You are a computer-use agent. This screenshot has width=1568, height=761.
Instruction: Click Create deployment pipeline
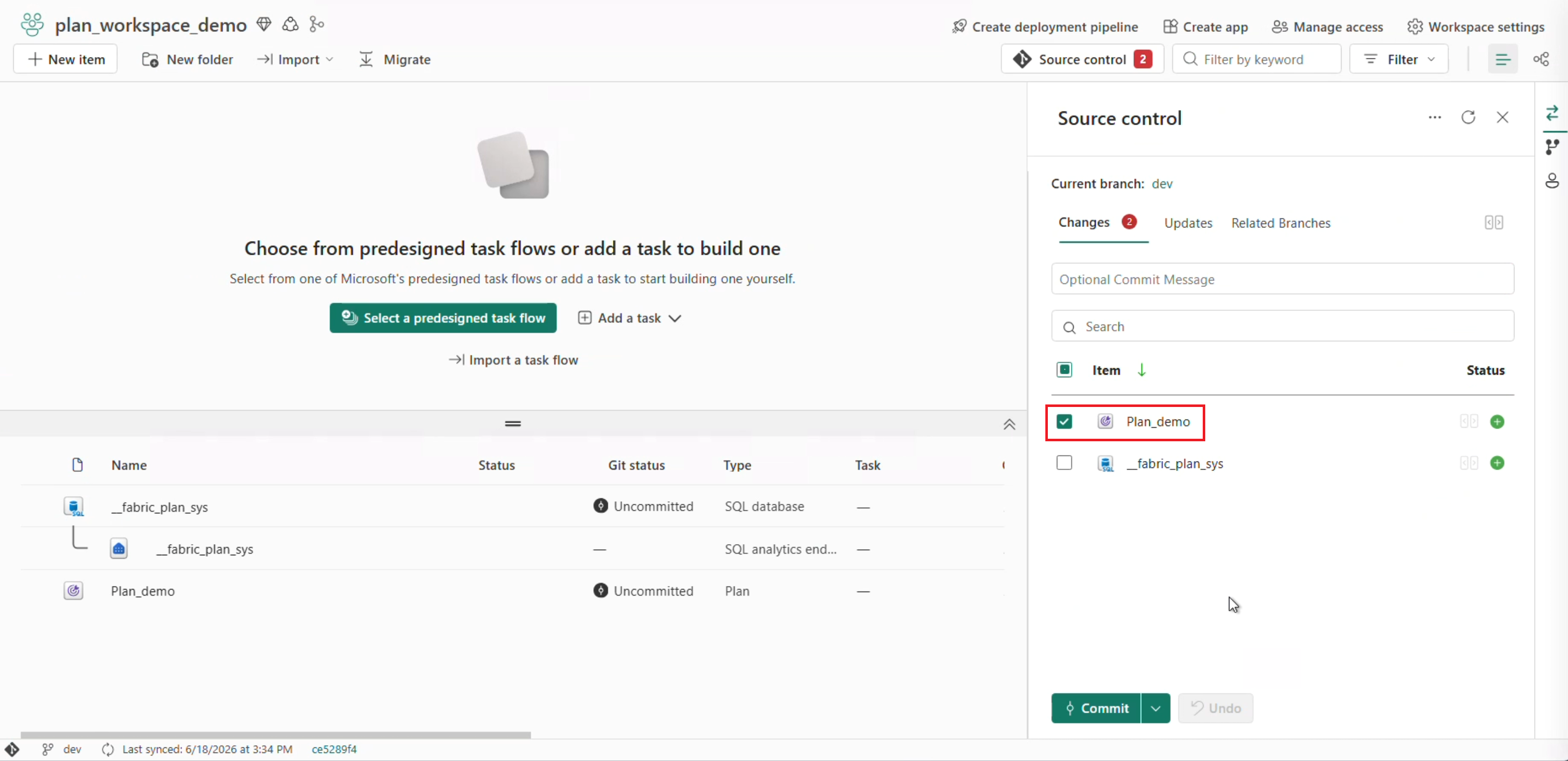[1045, 27]
